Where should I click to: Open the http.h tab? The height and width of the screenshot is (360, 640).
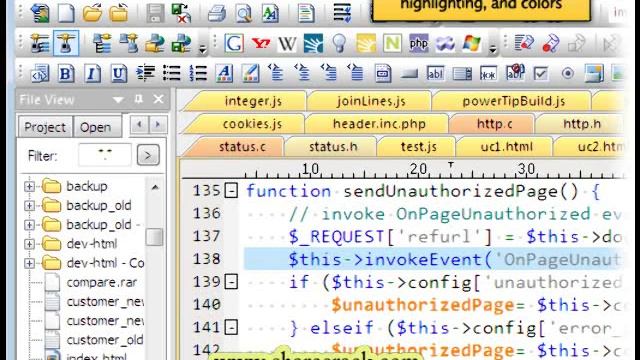coord(582,124)
